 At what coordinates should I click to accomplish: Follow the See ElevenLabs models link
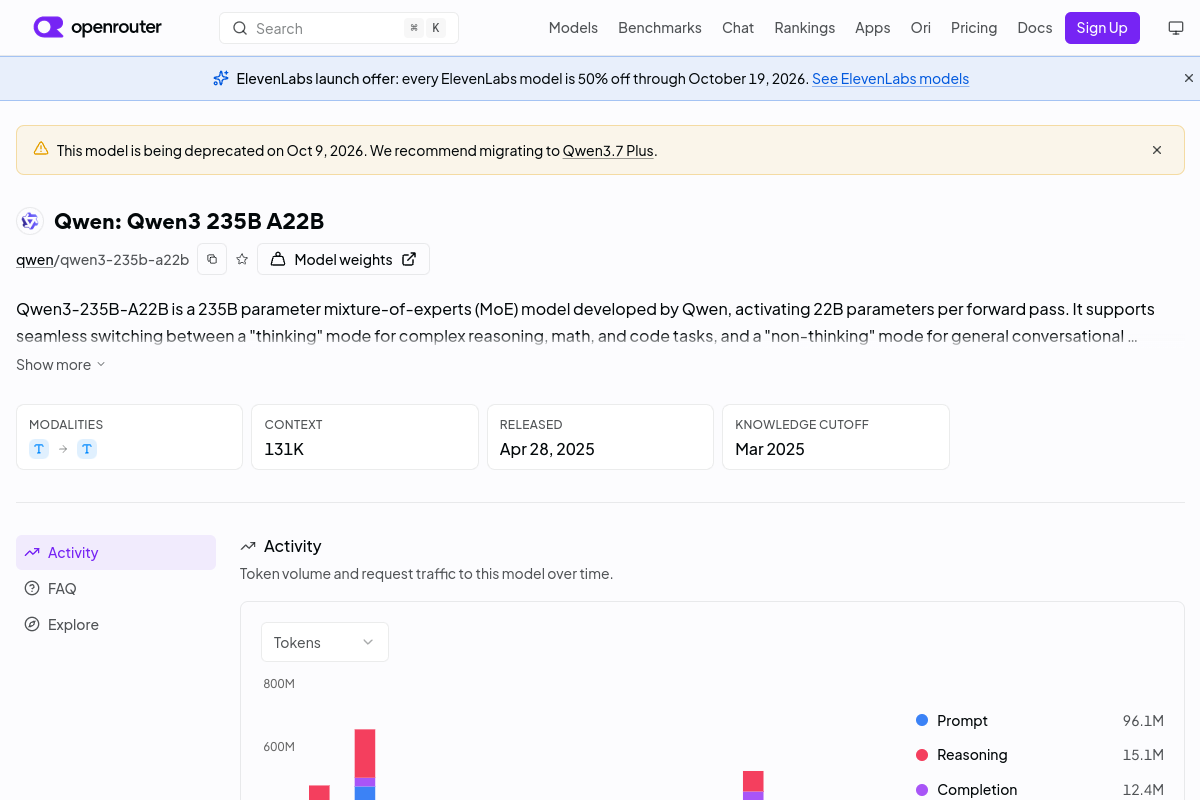pos(890,78)
